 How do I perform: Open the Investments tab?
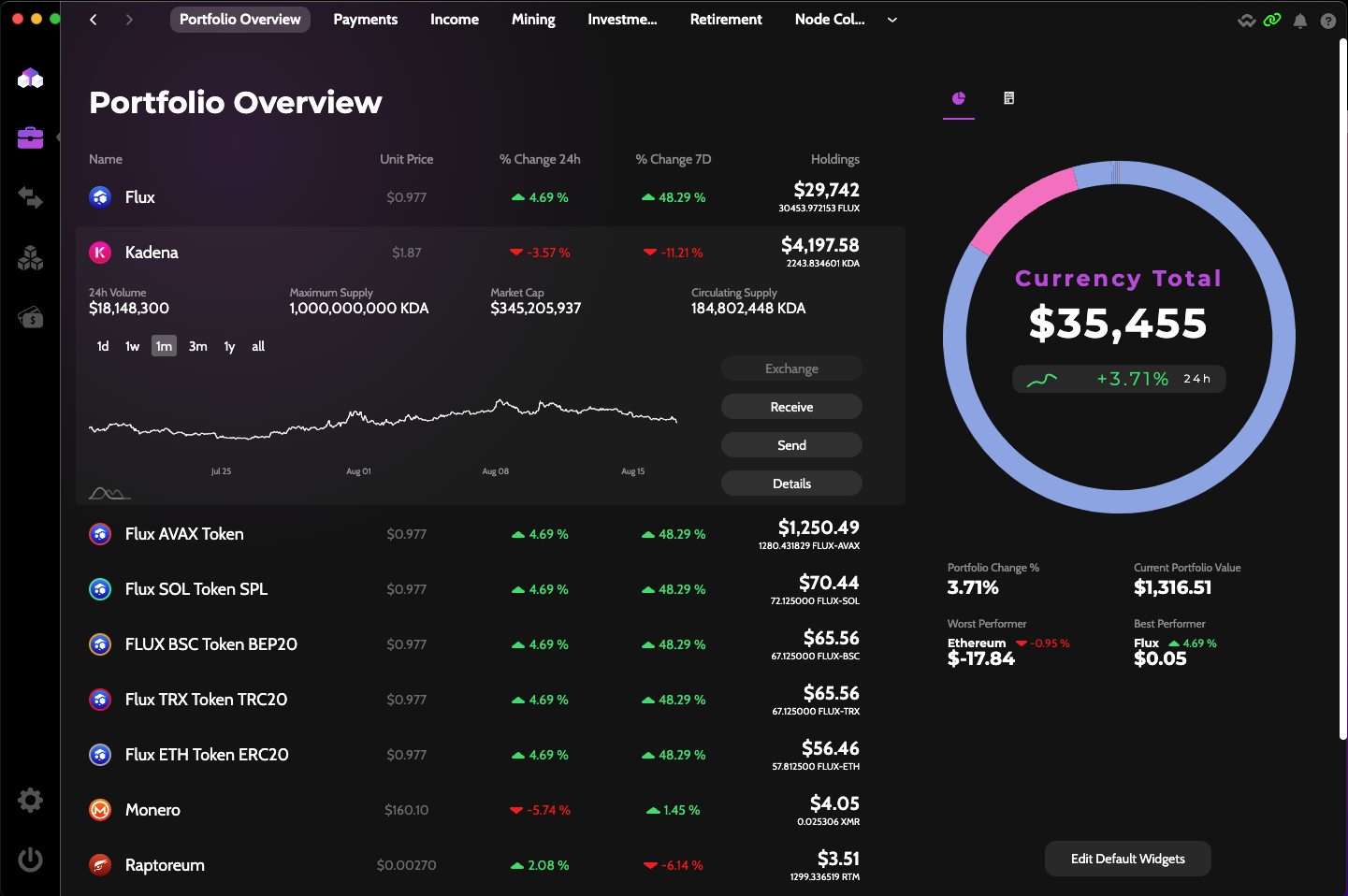coord(622,20)
